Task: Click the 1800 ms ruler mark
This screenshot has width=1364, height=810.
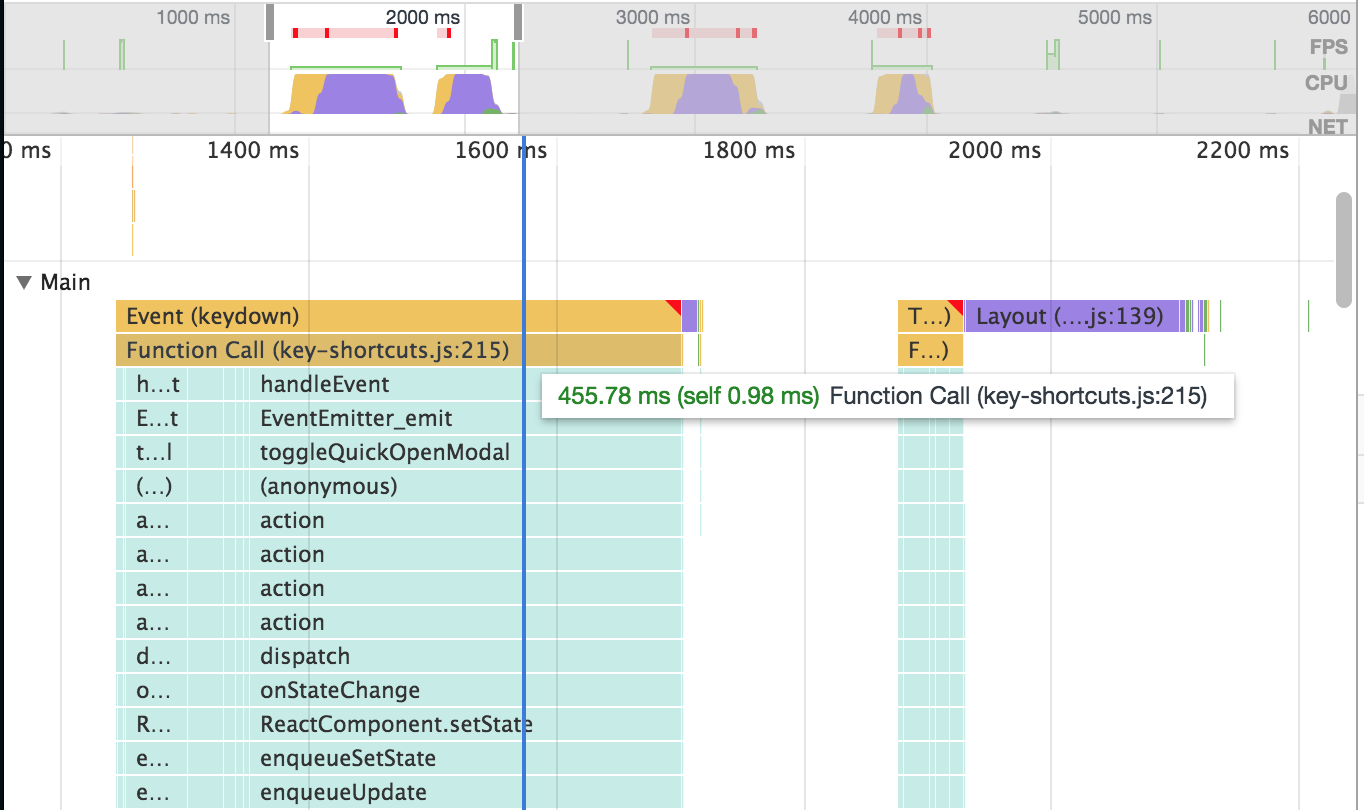Action: coord(749,150)
